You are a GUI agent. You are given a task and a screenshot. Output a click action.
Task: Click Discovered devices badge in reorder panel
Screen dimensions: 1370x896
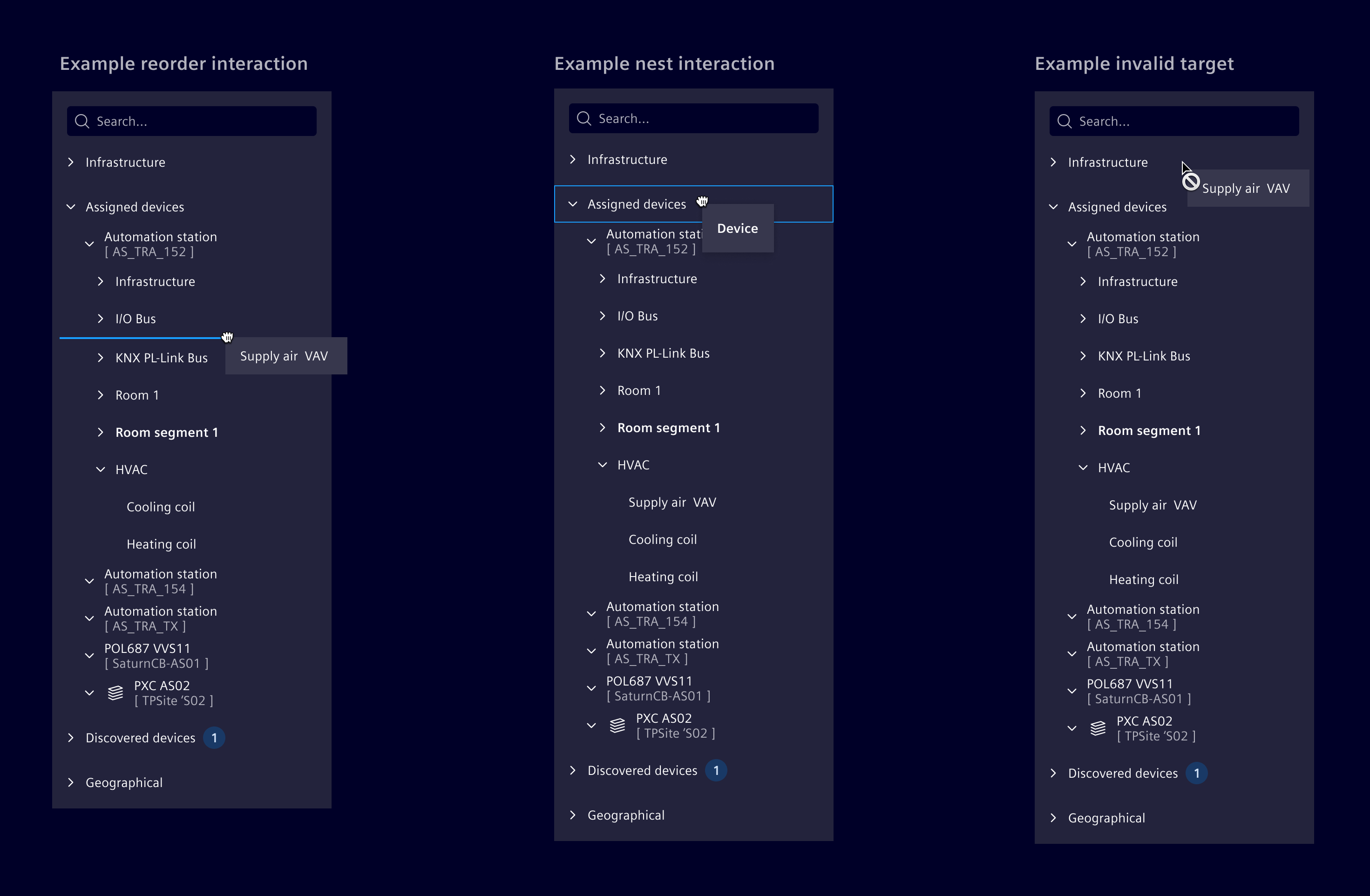coord(214,738)
